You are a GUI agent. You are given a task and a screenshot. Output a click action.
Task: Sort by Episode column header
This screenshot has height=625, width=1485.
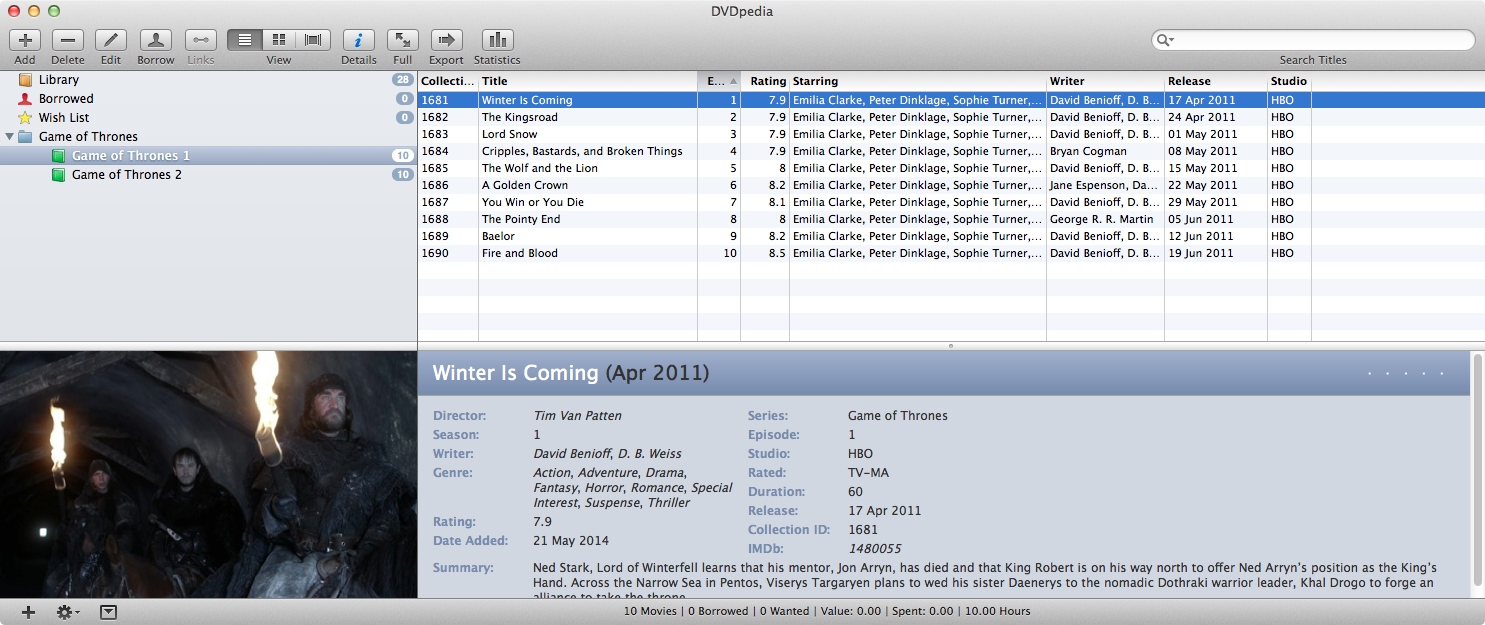[x=719, y=81]
